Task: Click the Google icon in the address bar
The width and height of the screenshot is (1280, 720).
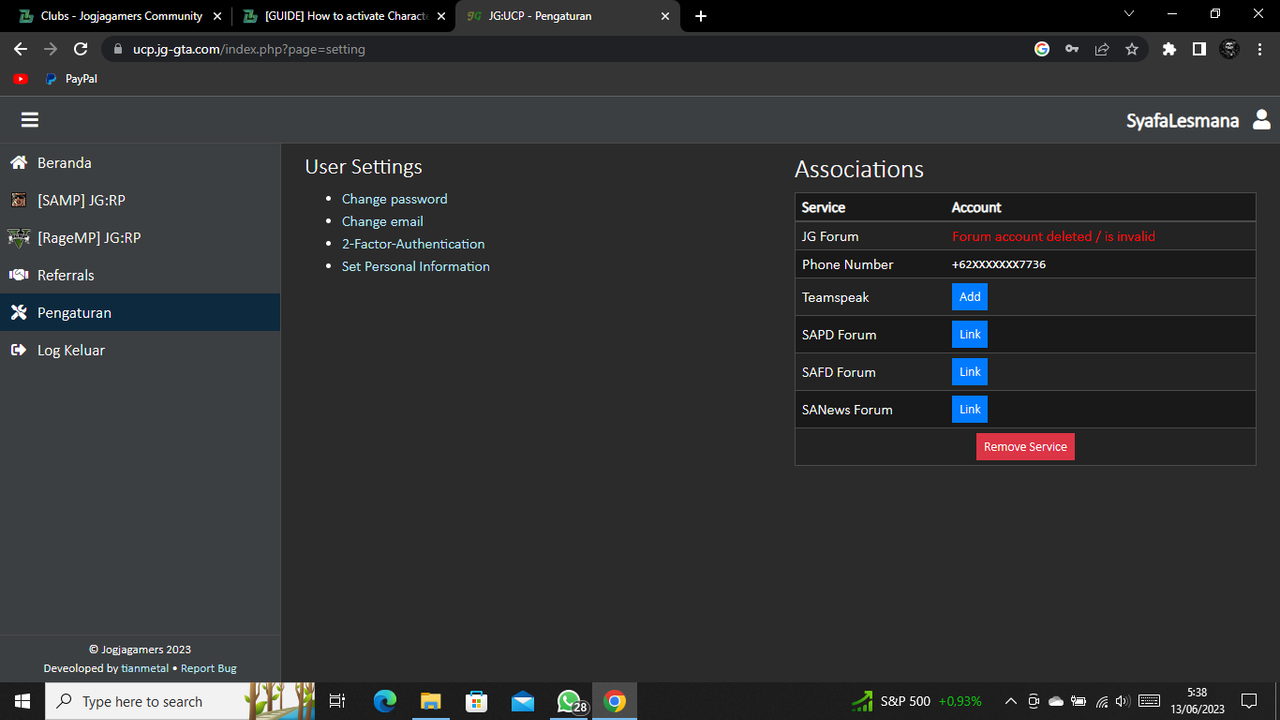Action: coord(1042,49)
